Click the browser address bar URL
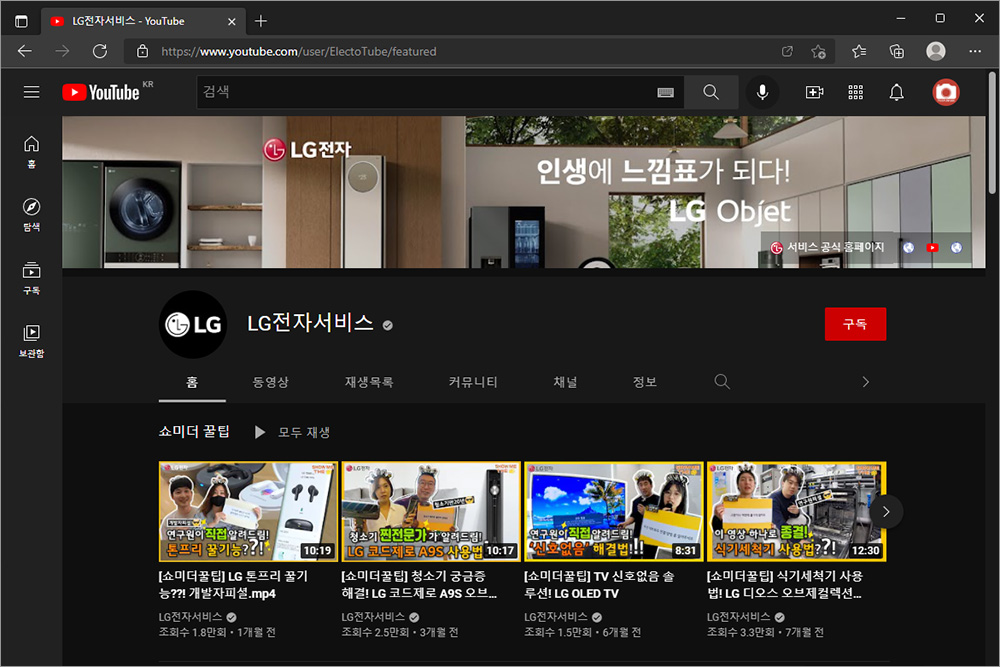 (299, 51)
